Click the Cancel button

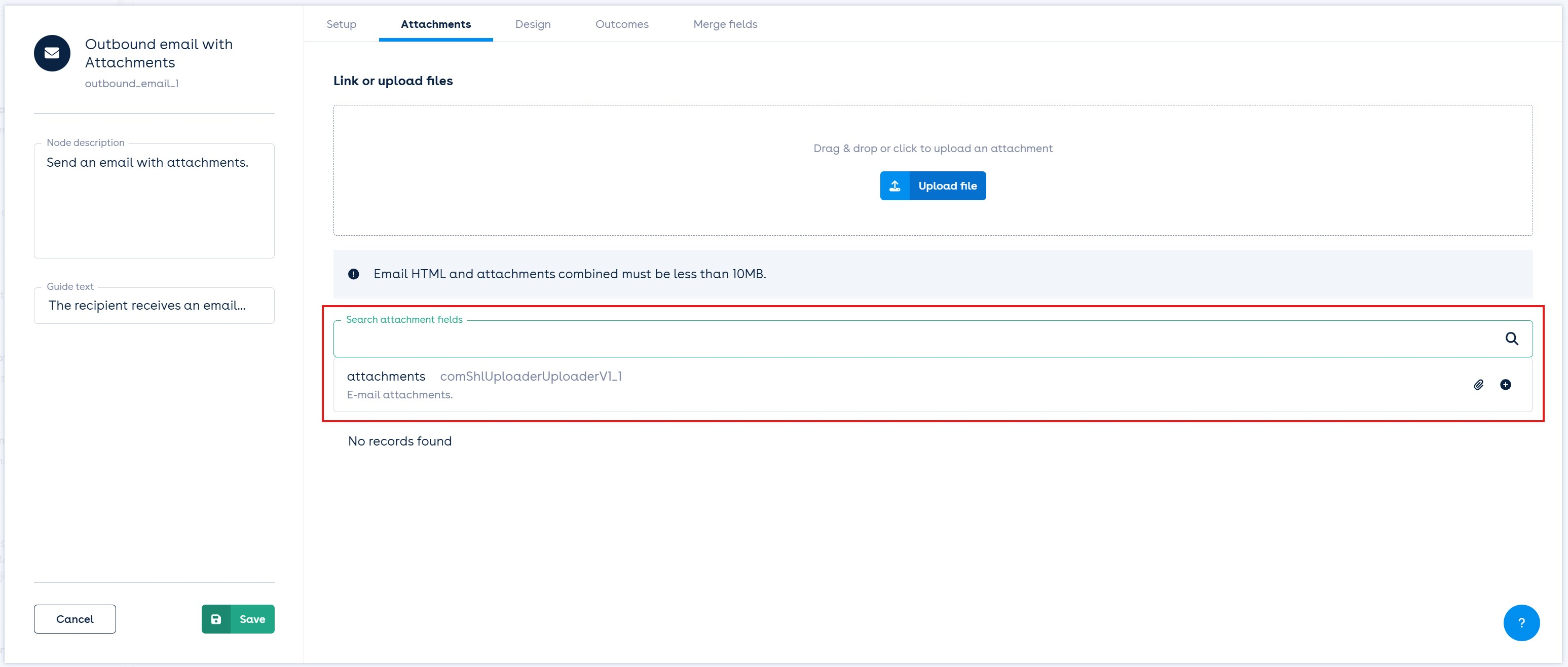click(x=75, y=619)
